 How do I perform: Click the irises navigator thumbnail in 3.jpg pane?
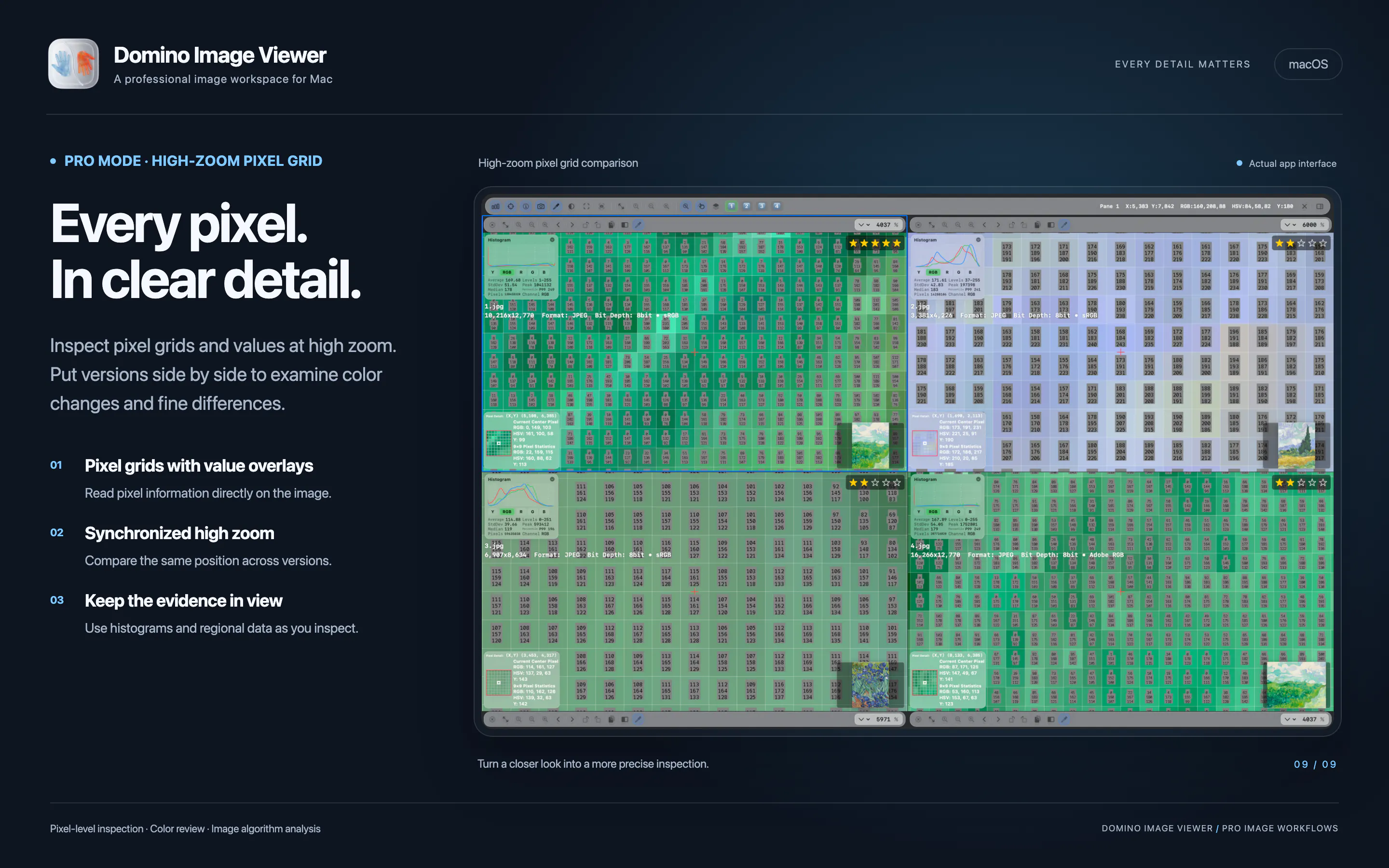(x=870, y=684)
